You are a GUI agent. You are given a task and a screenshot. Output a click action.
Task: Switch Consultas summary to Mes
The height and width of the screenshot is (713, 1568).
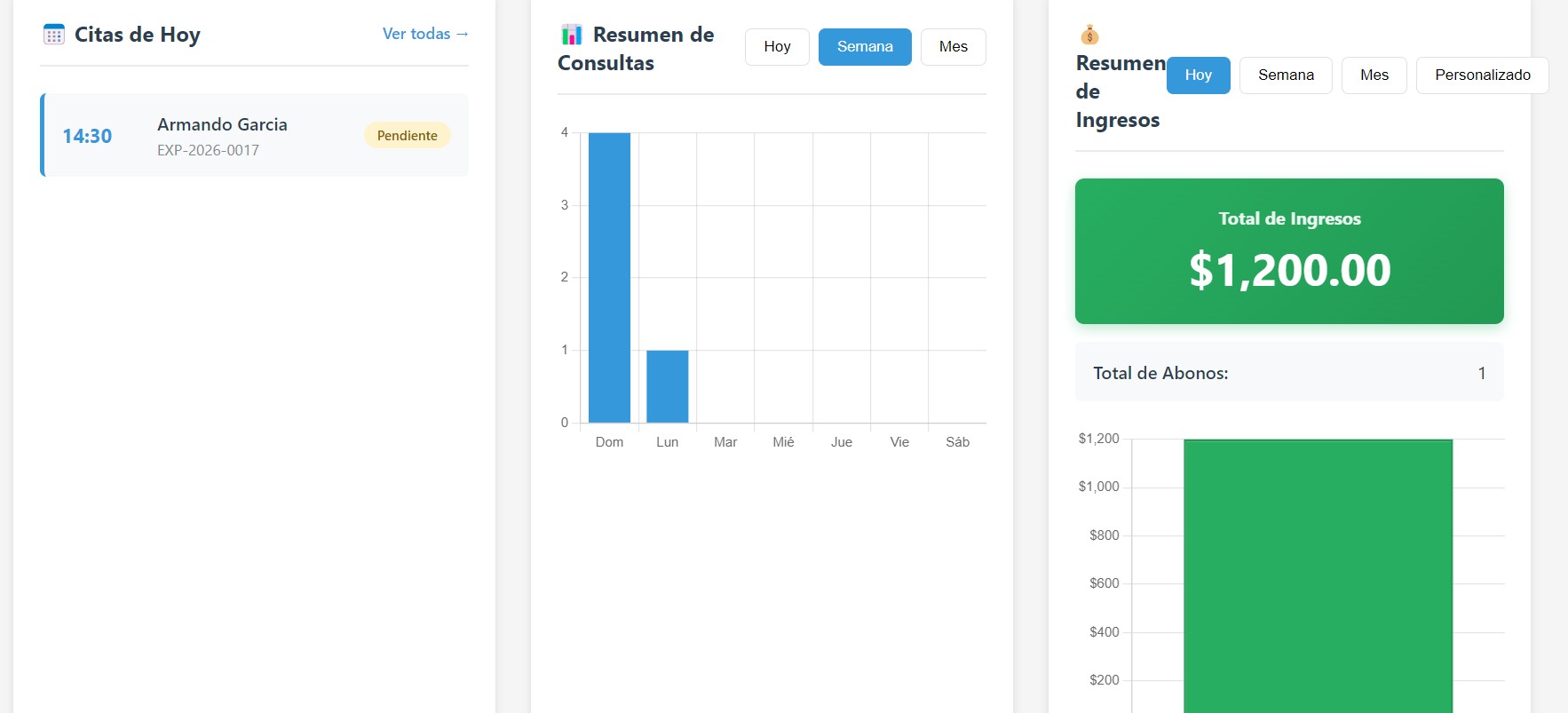tap(953, 47)
